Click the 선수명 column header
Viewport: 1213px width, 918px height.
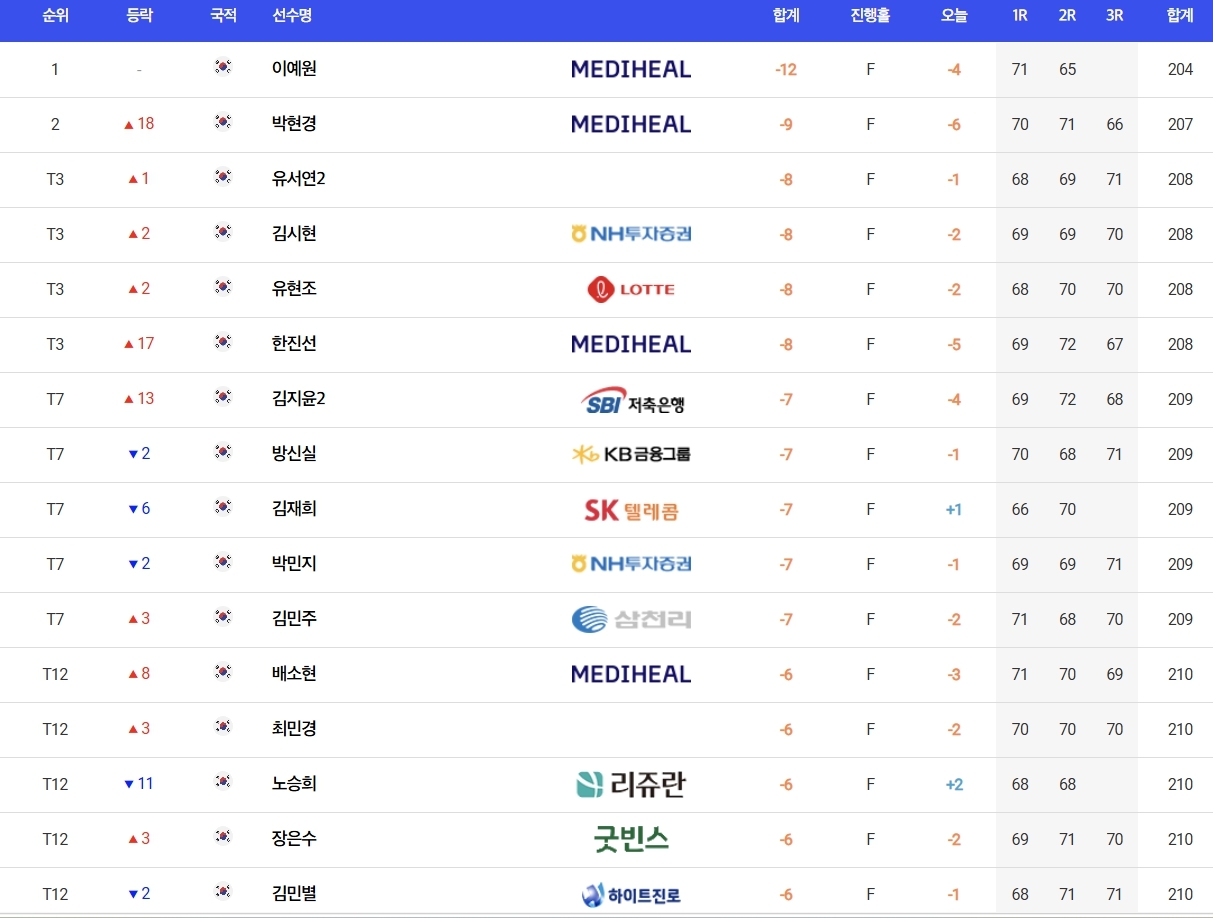pos(292,15)
